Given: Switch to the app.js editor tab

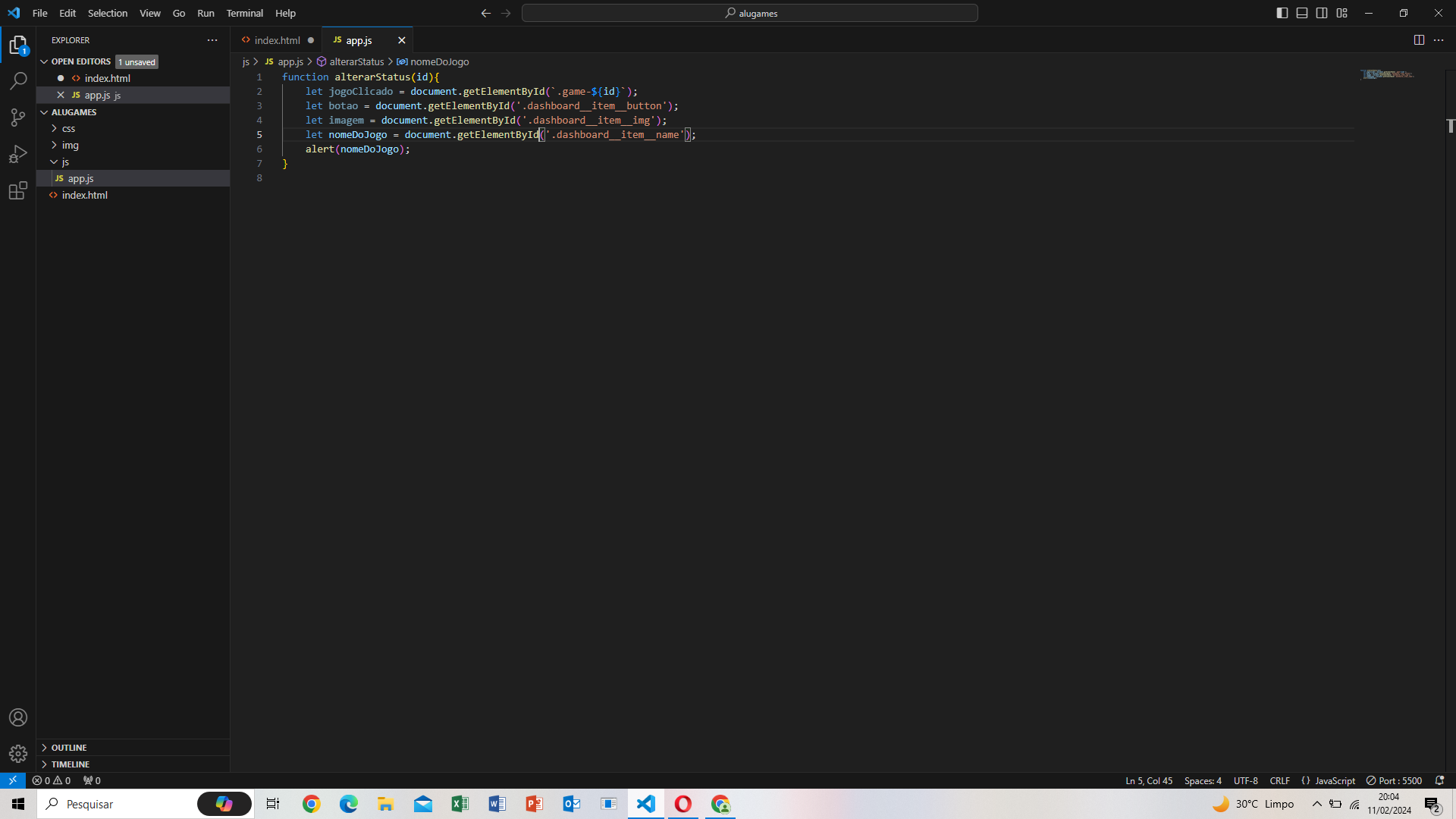Looking at the screenshot, I should pos(359,40).
